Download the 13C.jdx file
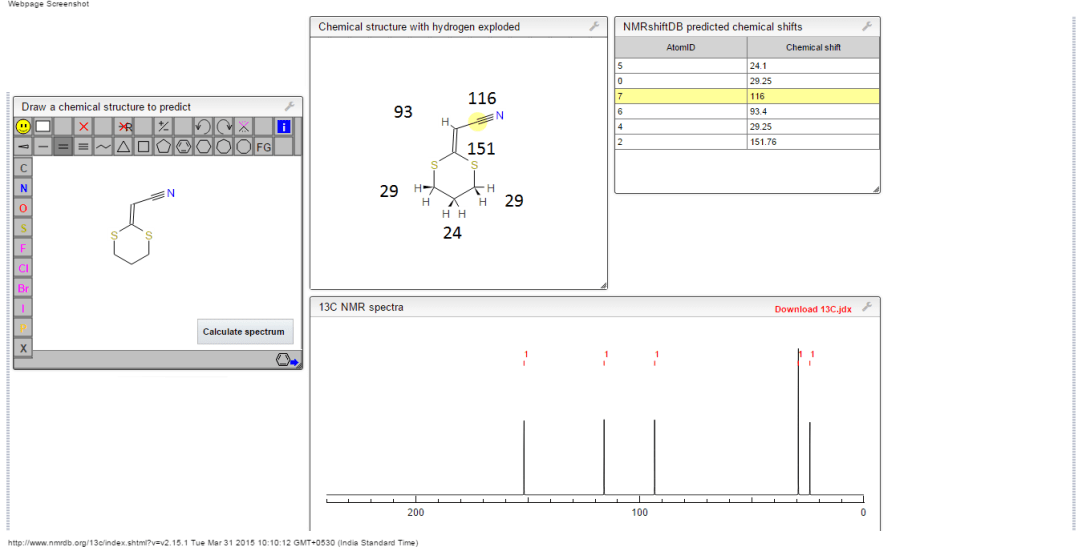This screenshot has width=1082, height=547. (x=812, y=309)
